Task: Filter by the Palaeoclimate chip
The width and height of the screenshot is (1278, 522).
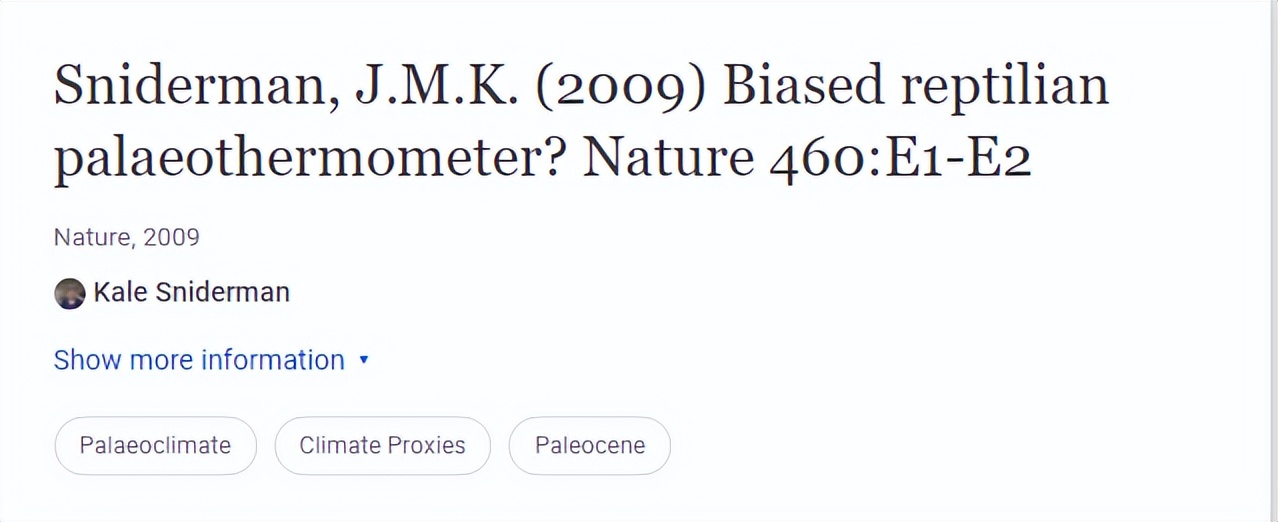Action: click(x=155, y=445)
